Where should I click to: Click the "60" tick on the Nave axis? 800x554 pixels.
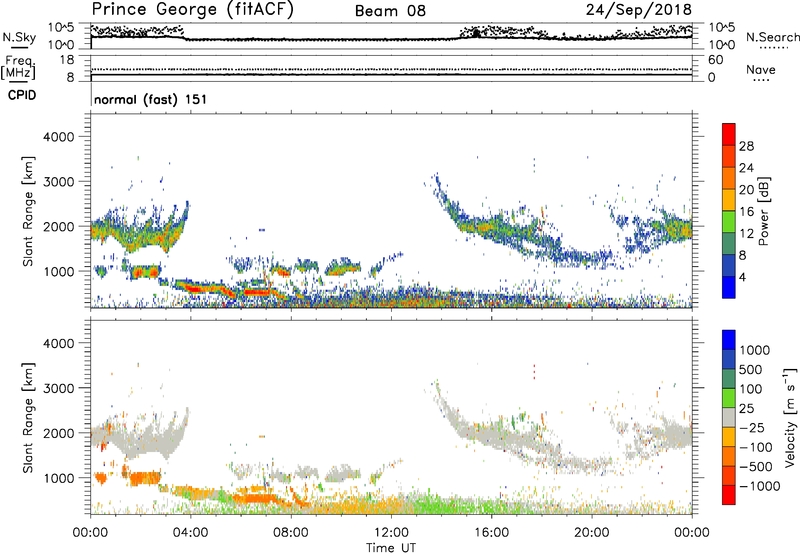715,60
